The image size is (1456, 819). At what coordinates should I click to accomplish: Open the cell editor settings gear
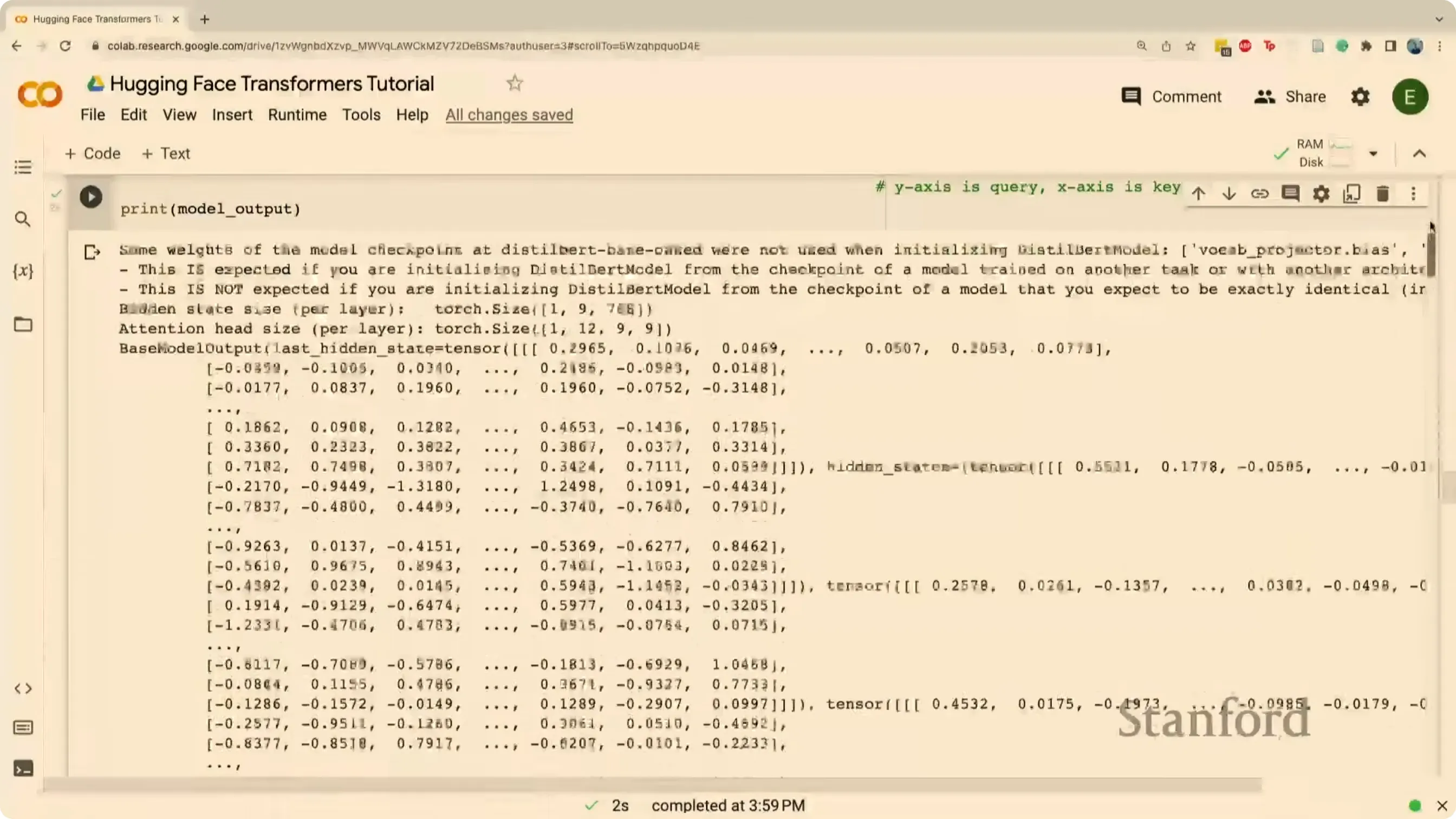pos(1321,194)
